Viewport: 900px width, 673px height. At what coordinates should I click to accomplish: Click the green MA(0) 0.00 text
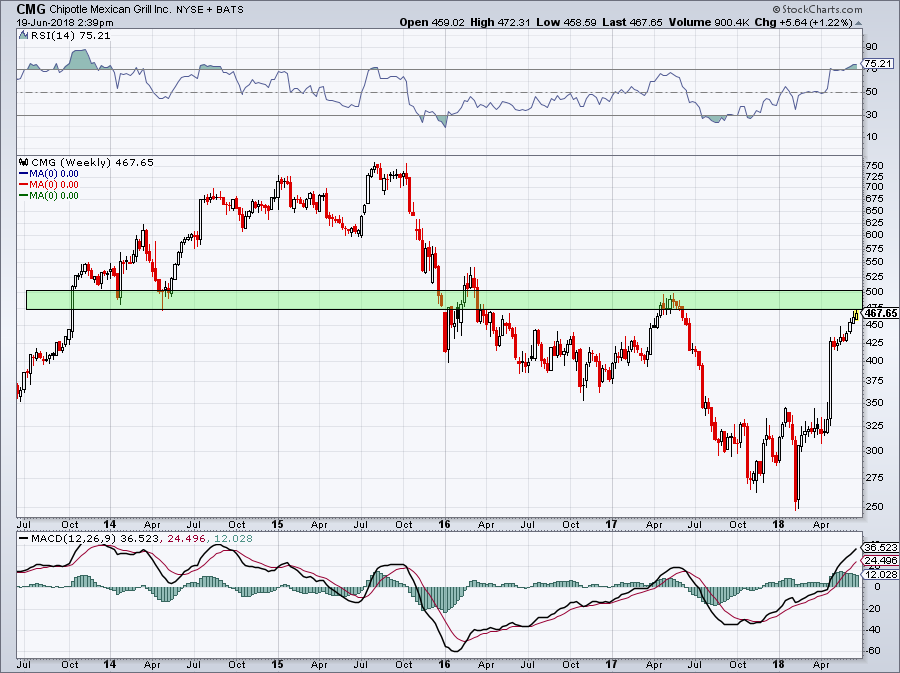(x=54, y=196)
